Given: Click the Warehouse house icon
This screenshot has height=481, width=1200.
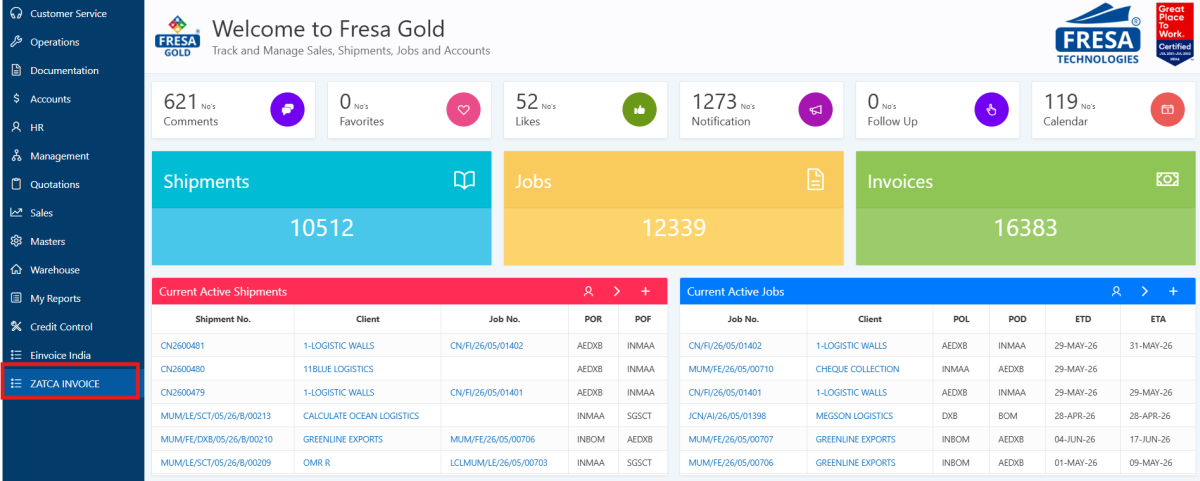Looking at the screenshot, I should click(16, 270).
